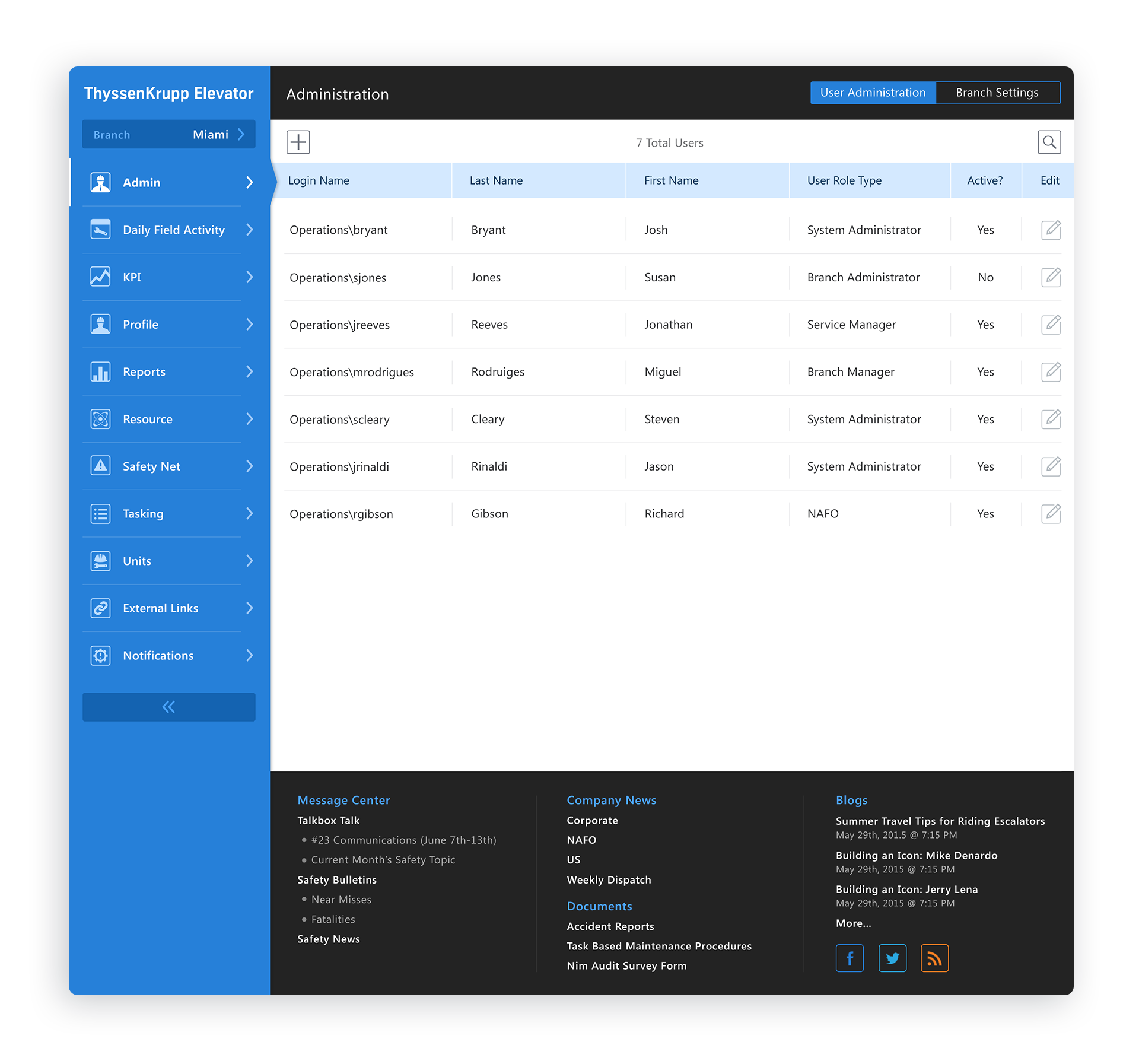Click the Safety Net warning icon
The height and width of the screenshot is (1064, 1139).
[100, 466]
